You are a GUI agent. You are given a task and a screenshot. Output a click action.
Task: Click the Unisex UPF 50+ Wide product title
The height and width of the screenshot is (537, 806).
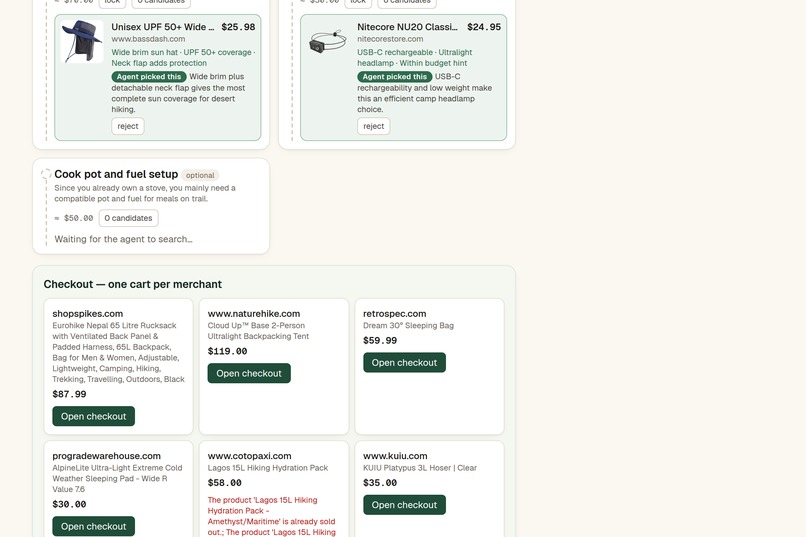click(162, 27)
